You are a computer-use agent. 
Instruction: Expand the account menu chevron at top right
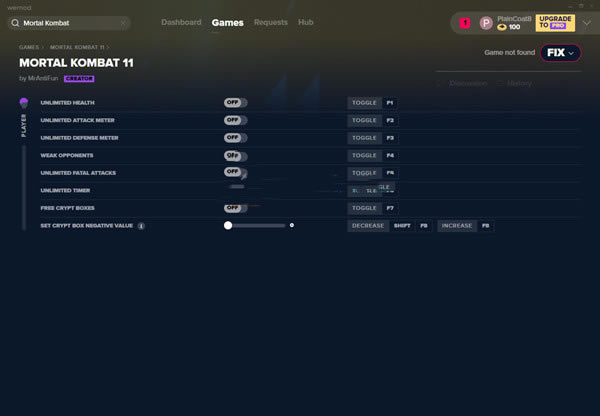pyautogui.click(x=586, y=22)
